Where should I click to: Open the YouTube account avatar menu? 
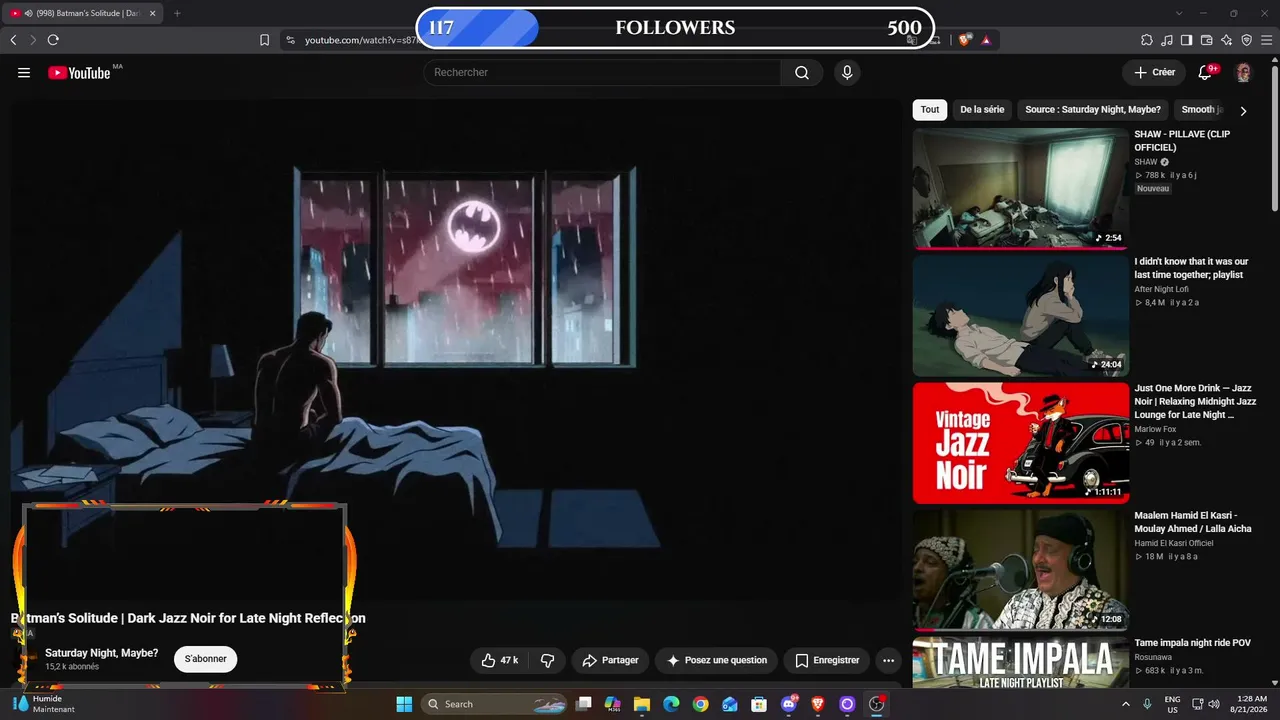click(x=1243, y=73)
